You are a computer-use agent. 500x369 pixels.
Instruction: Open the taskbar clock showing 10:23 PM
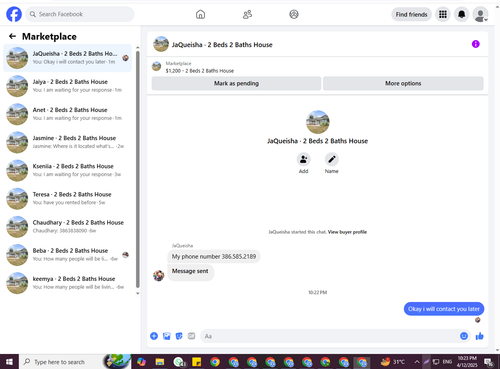click(467, 362)
